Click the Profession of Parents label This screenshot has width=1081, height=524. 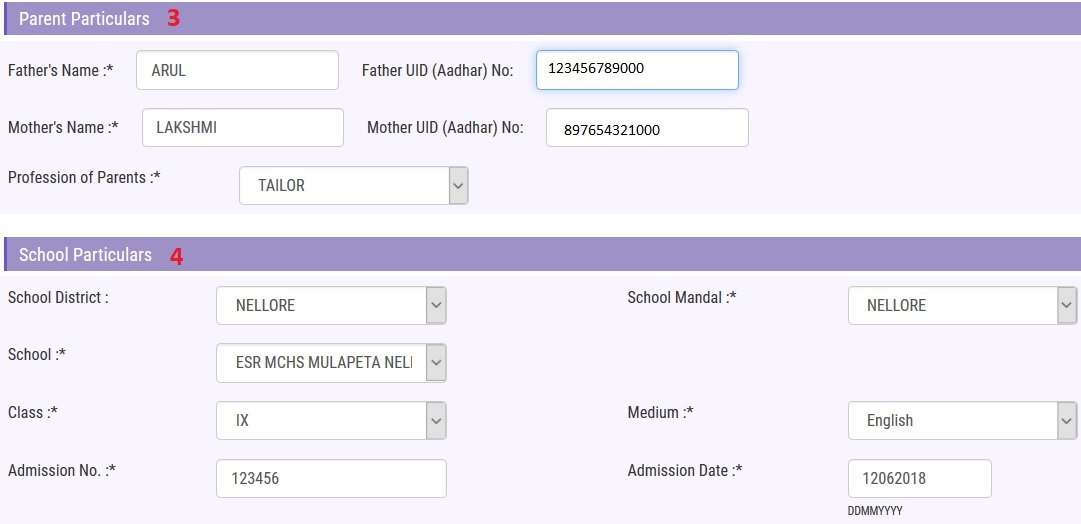(x=84, y=177)
